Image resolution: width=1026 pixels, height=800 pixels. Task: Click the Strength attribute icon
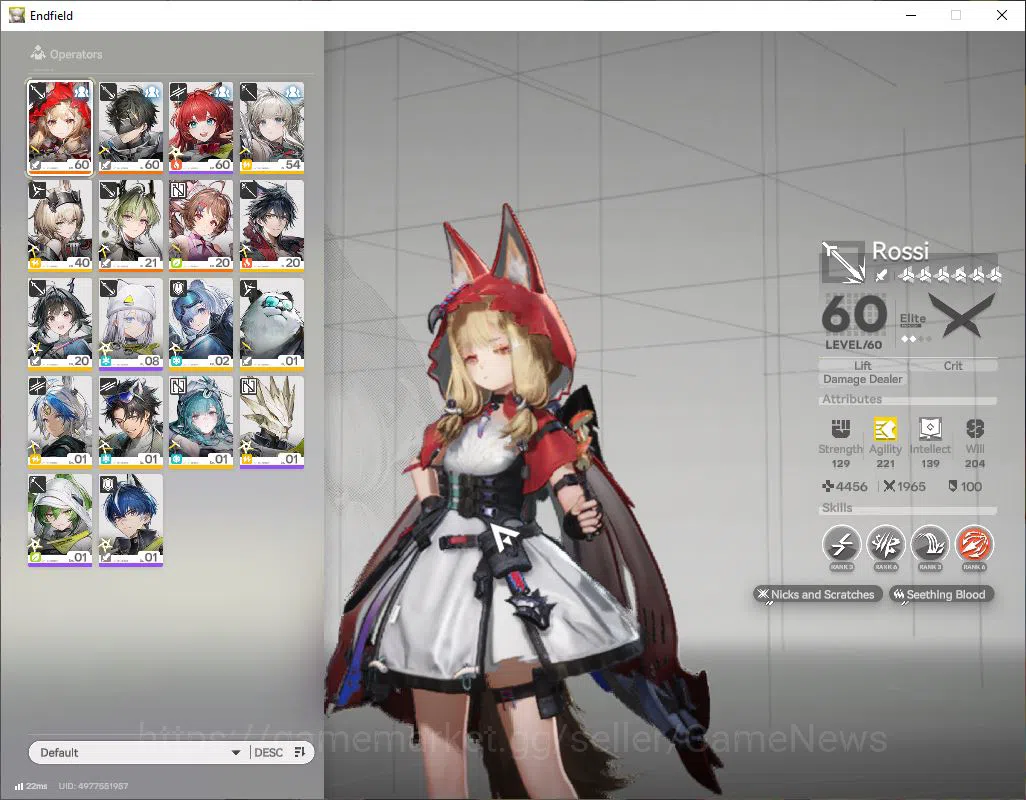pos(840,429)
